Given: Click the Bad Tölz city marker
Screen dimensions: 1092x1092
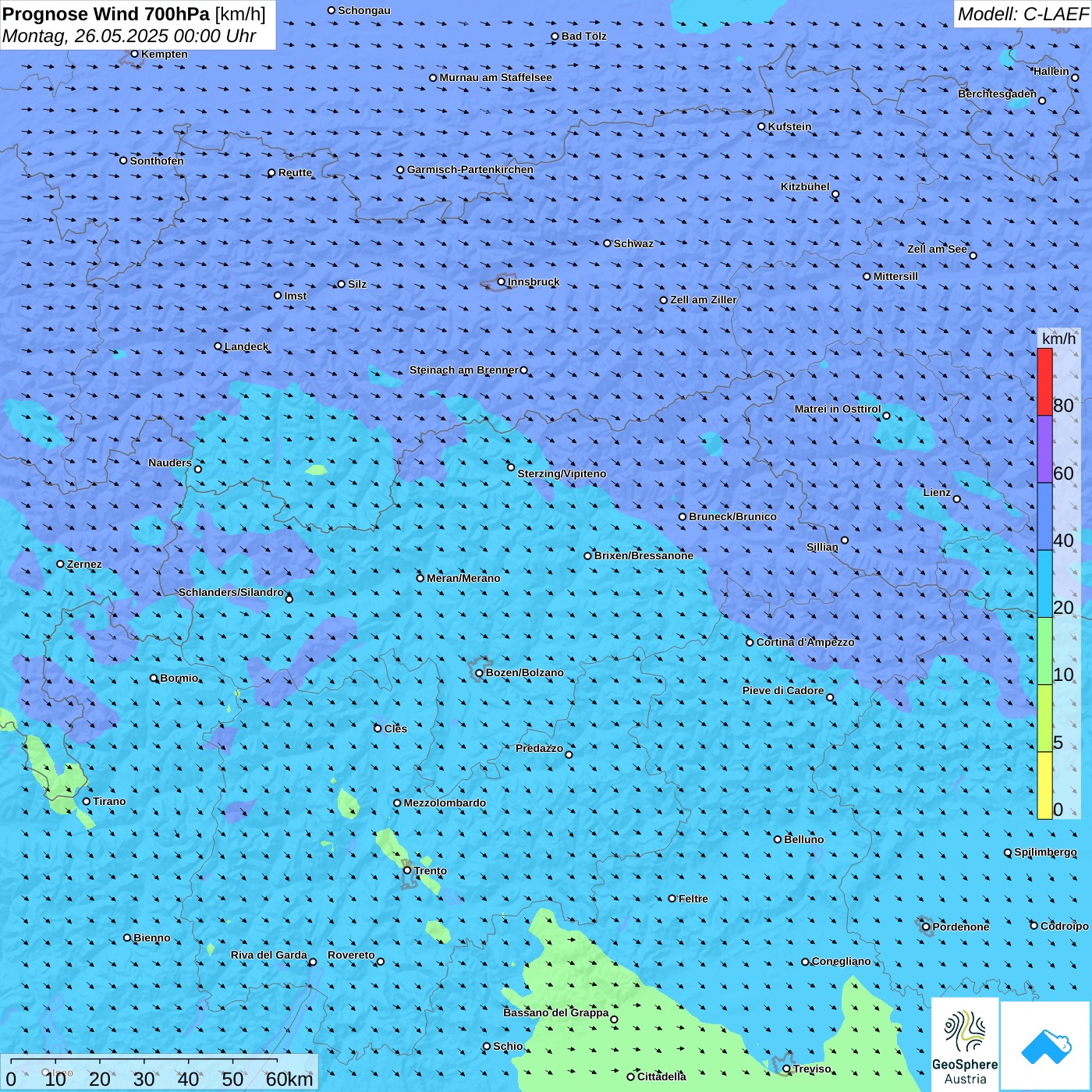Looking at the screenshot, I should [555, 37].
